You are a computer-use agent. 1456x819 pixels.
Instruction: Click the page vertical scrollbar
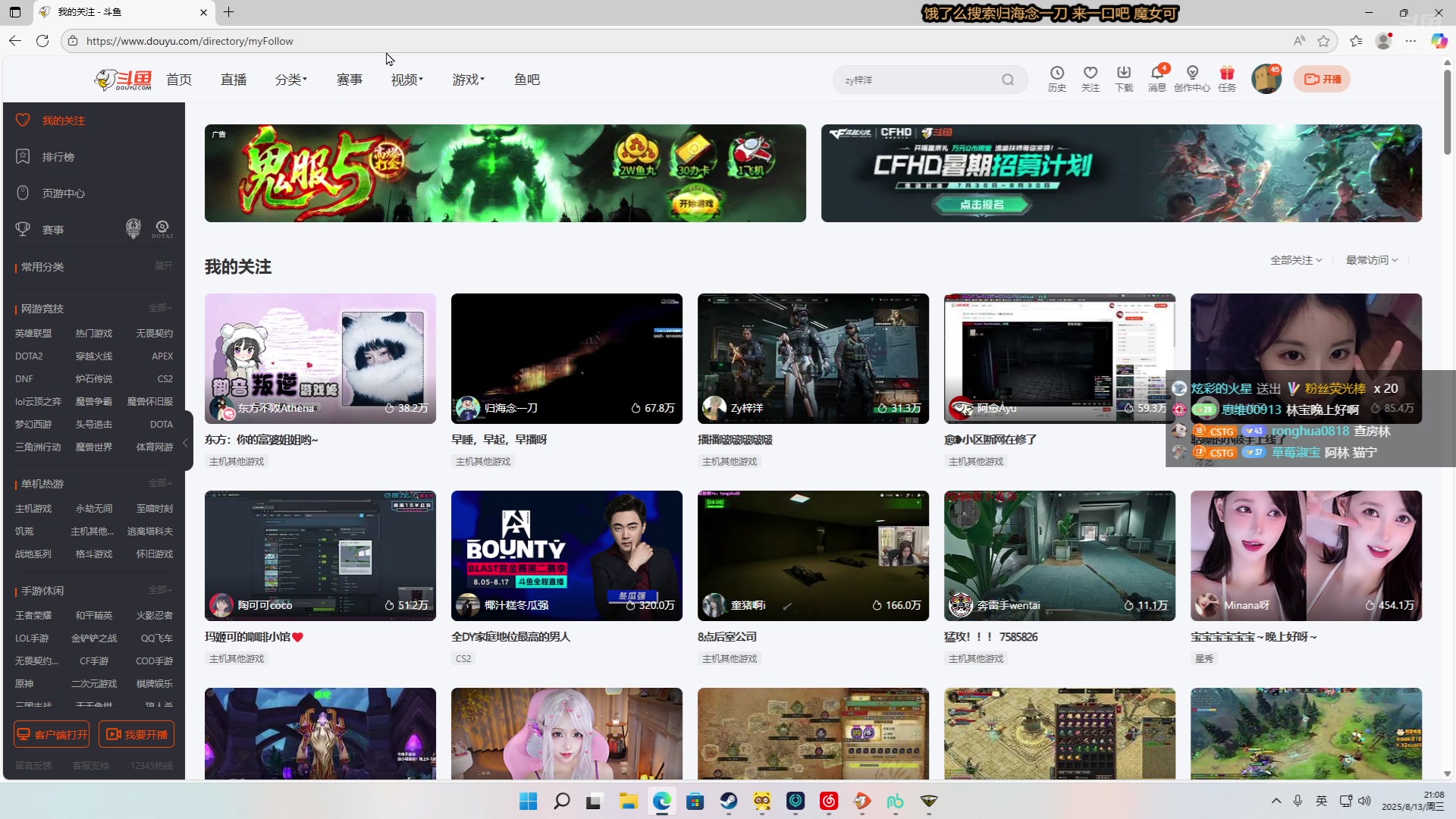pos(1447,114)
